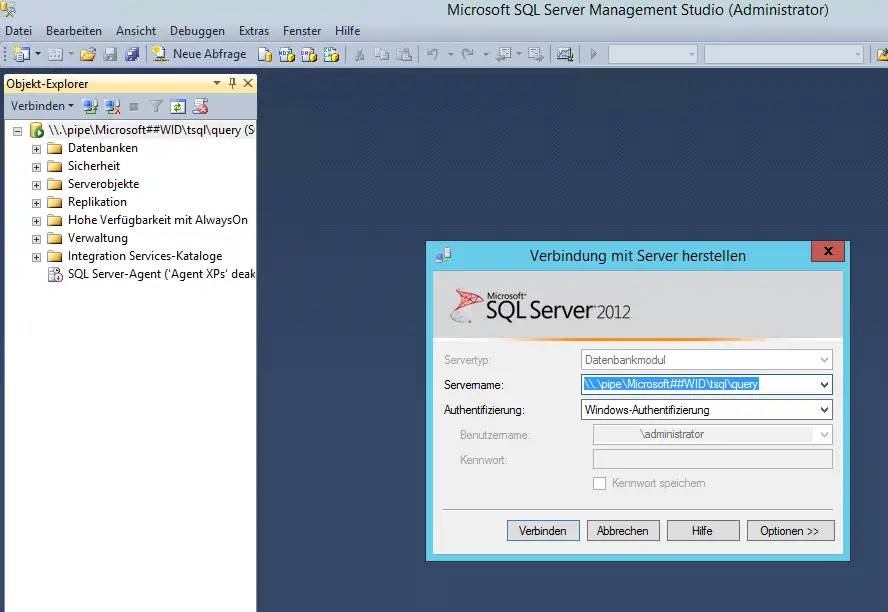Click the Navigate Forward icon
The width and height of the screenshot is (888, 612).
pyautogui.click(x=536, y=54)
